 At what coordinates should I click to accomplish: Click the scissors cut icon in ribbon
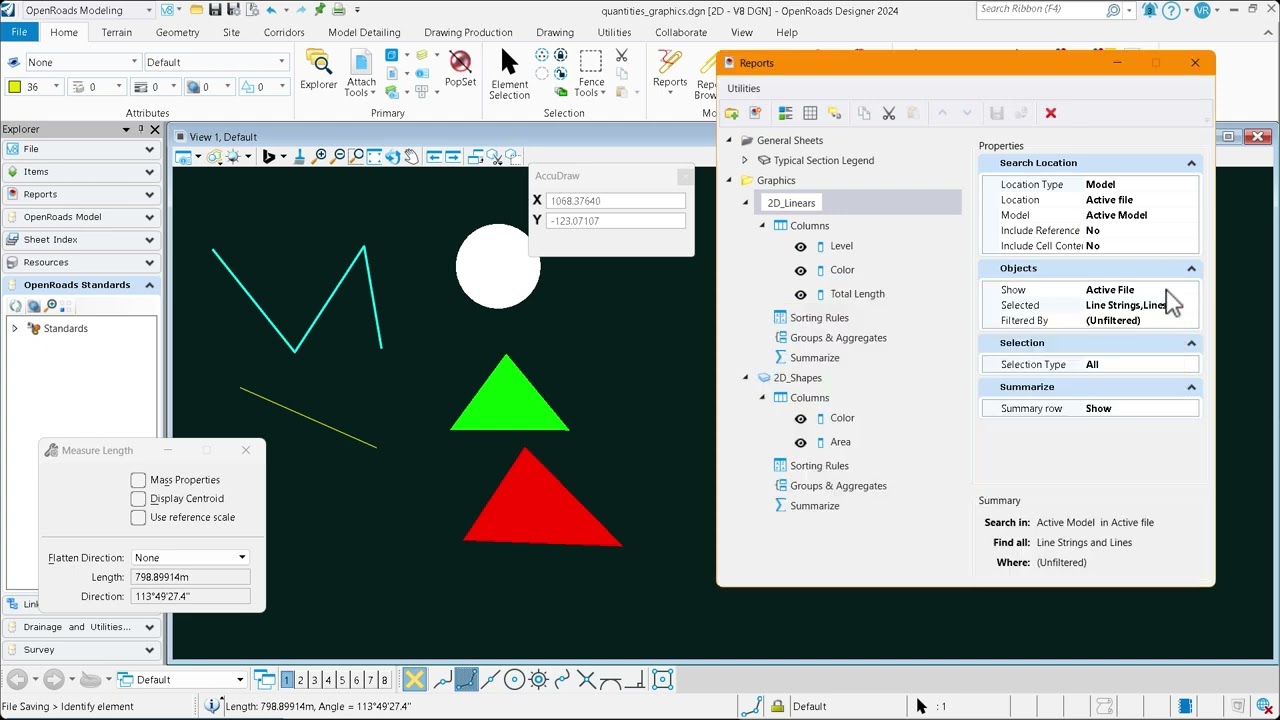pos(621,56)
